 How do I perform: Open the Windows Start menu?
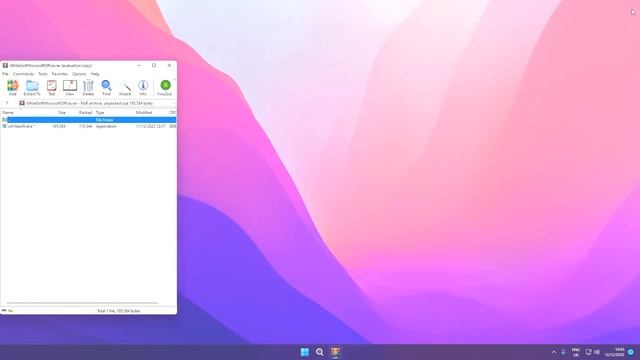click(x=304, y=352)
